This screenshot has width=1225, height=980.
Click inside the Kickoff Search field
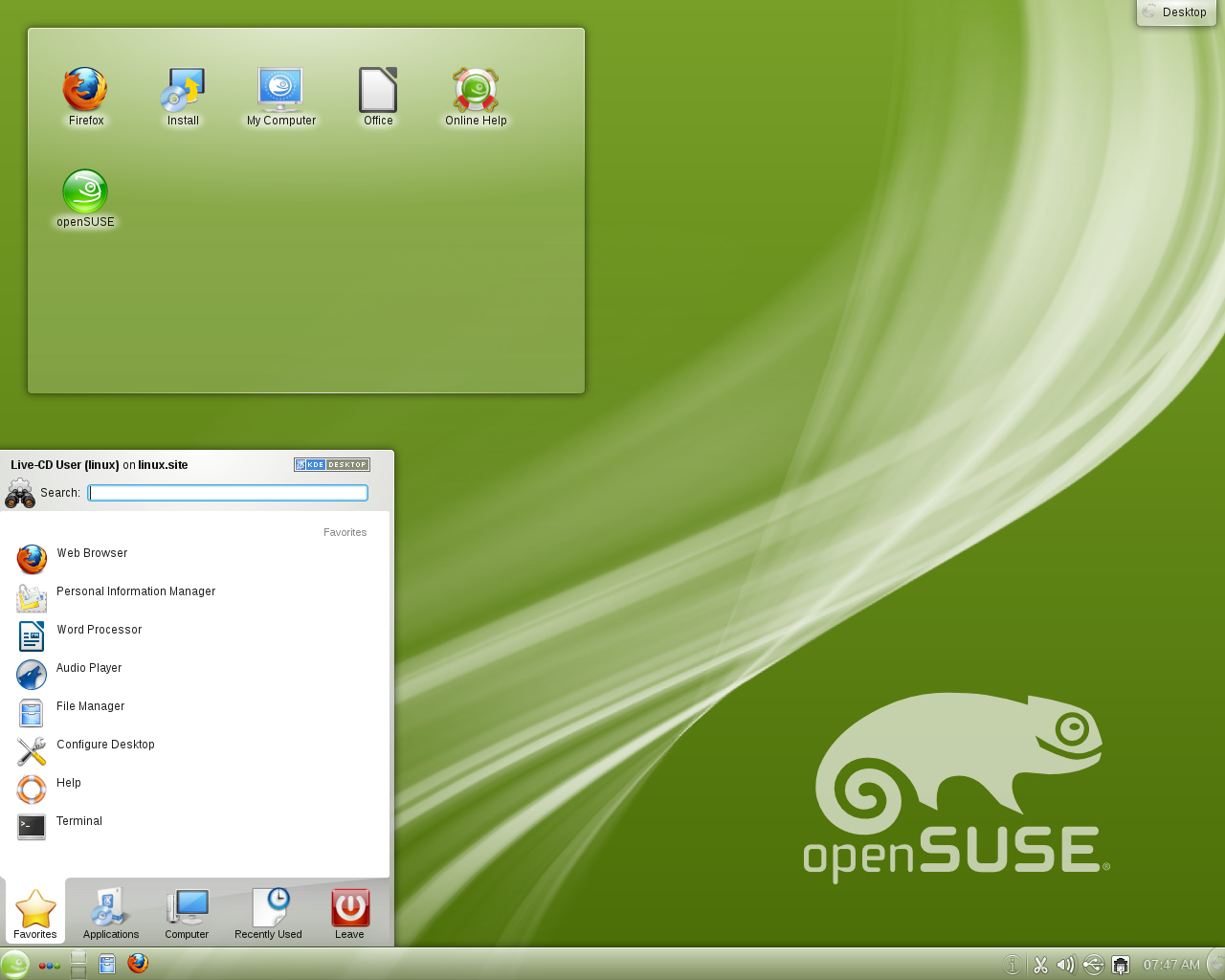point(228,492)
